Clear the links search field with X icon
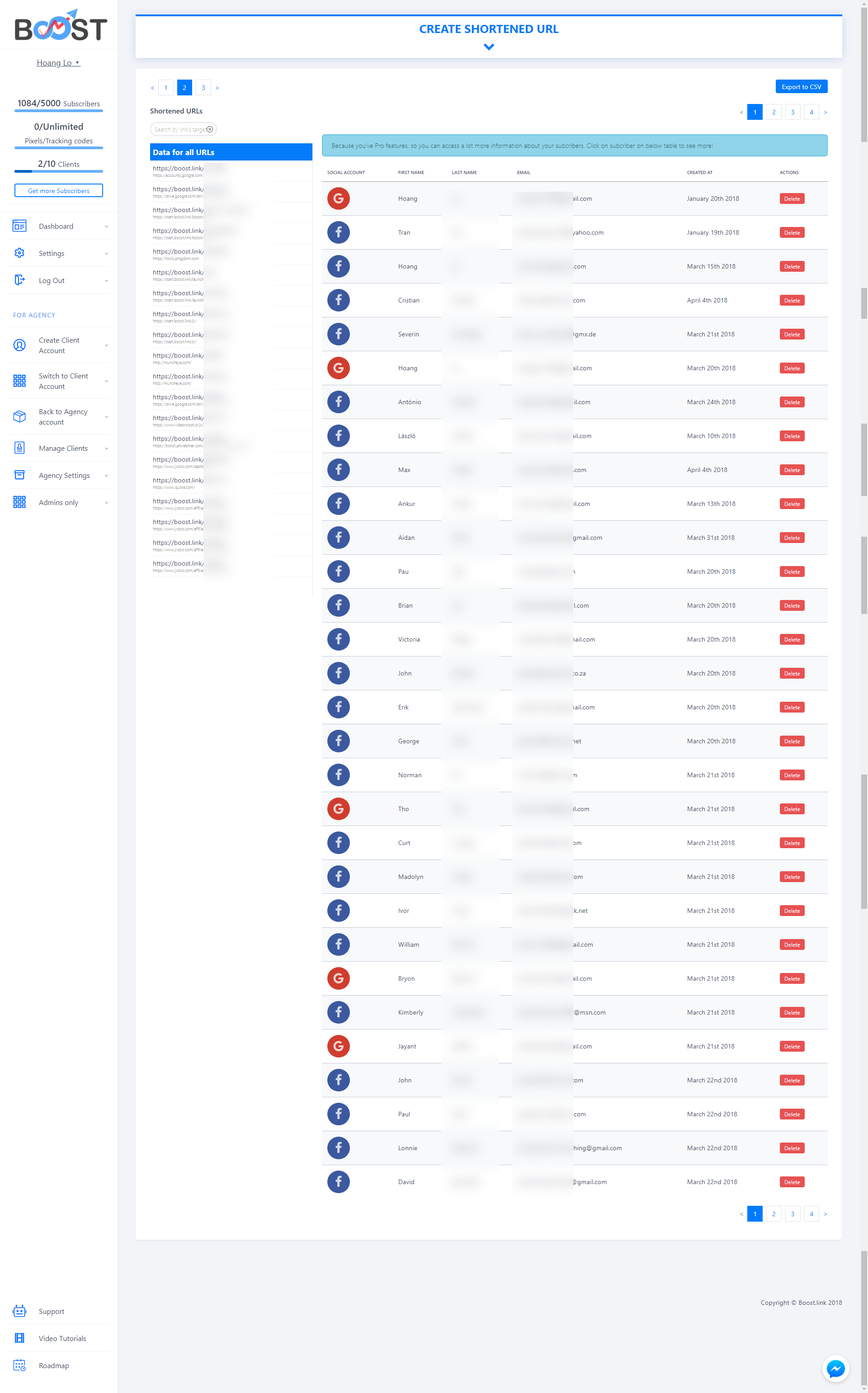The height and width of the screenshot is (1393, 868). (x=210, y=130)
